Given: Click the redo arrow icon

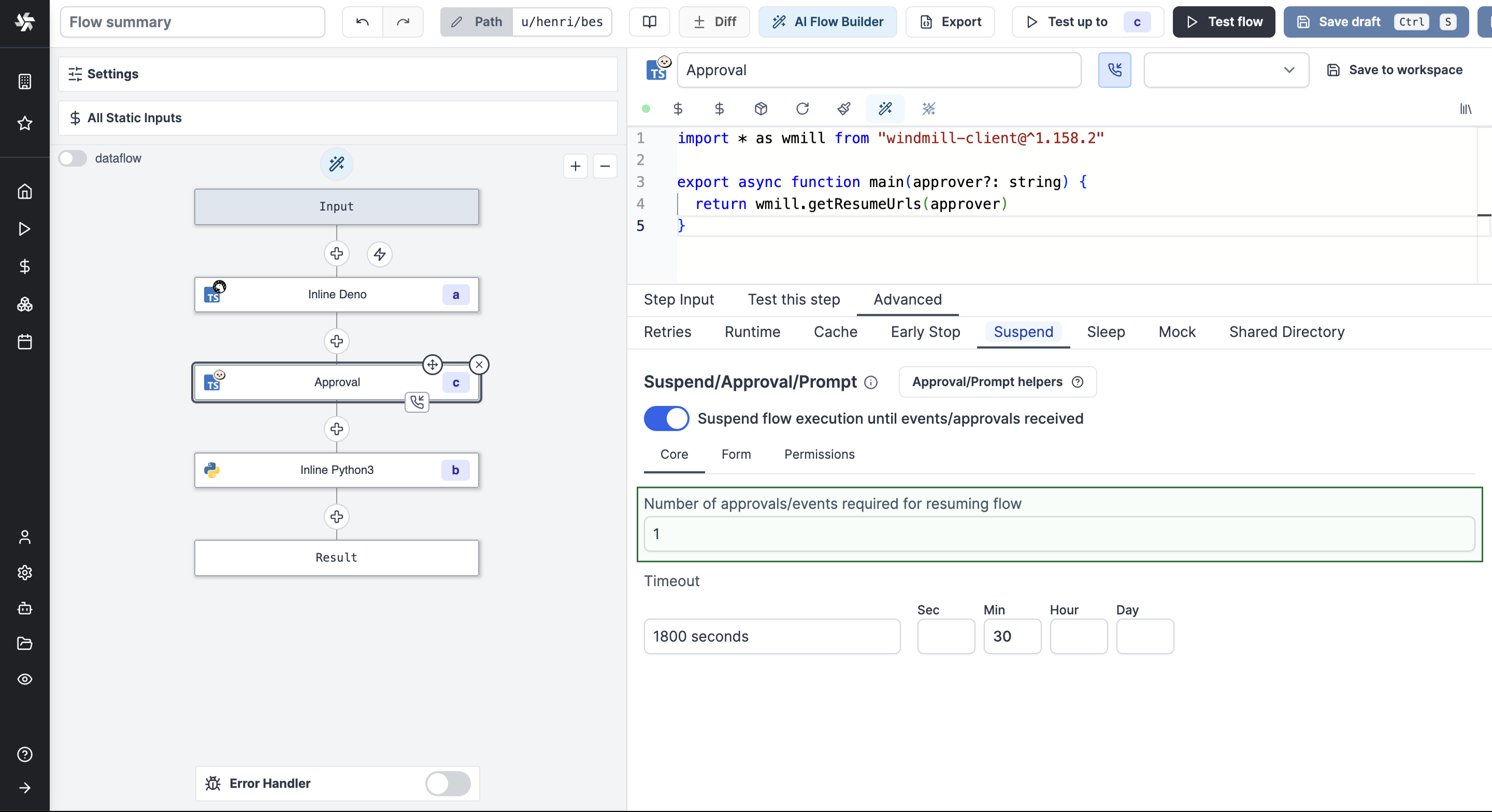Looking at the screenshot, I should point(404,21).
